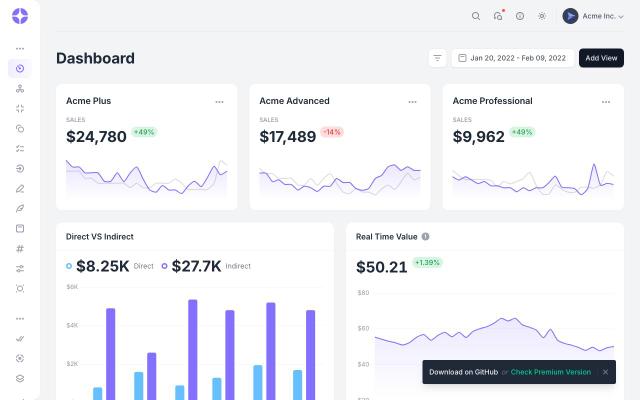Click the Dashboard page heading

(95, 58)
